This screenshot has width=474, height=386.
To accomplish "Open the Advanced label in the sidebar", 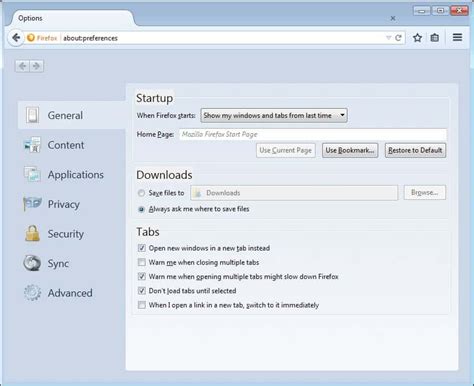I will point(70,293).
